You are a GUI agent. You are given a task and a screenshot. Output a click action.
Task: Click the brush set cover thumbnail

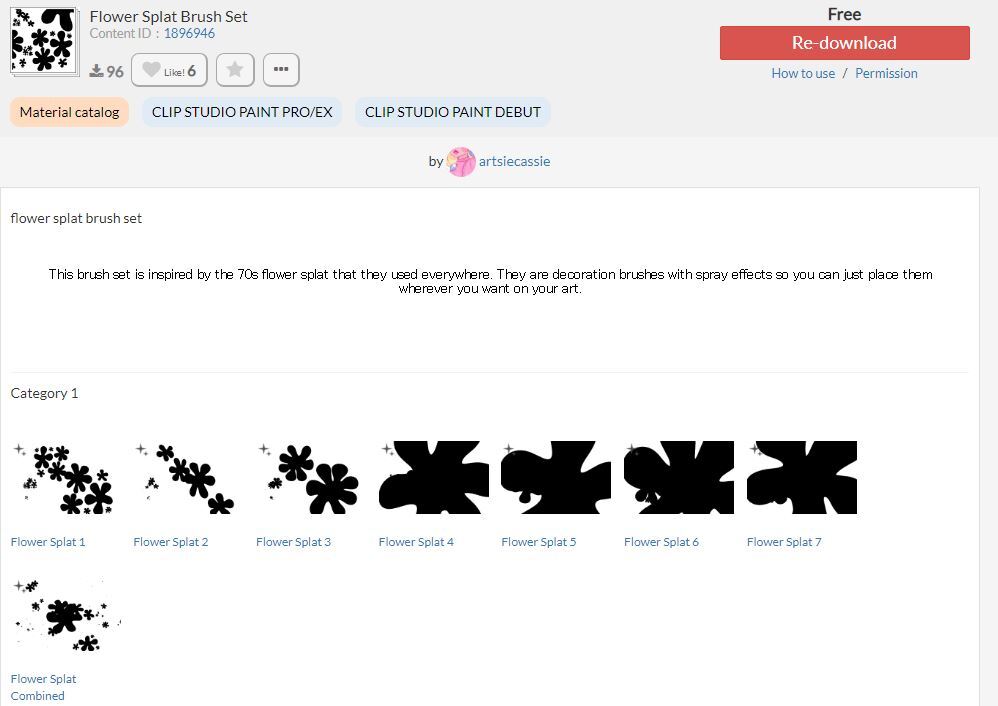(x=44, y=41)
